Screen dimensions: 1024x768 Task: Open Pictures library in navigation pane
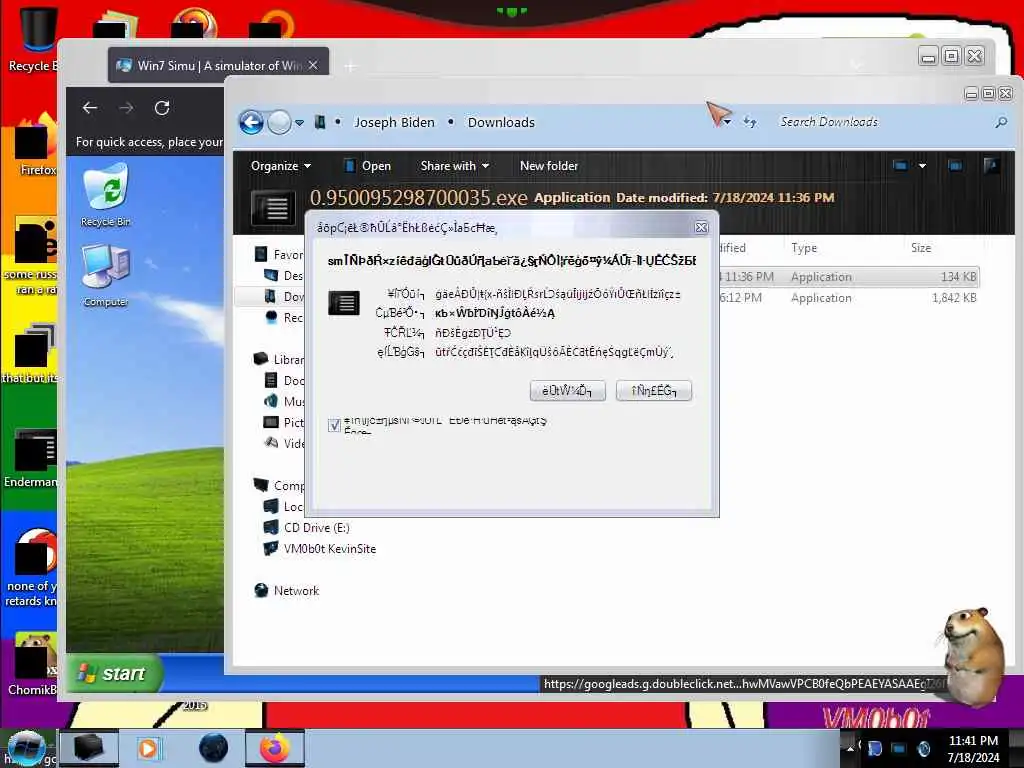coord(285,423)
